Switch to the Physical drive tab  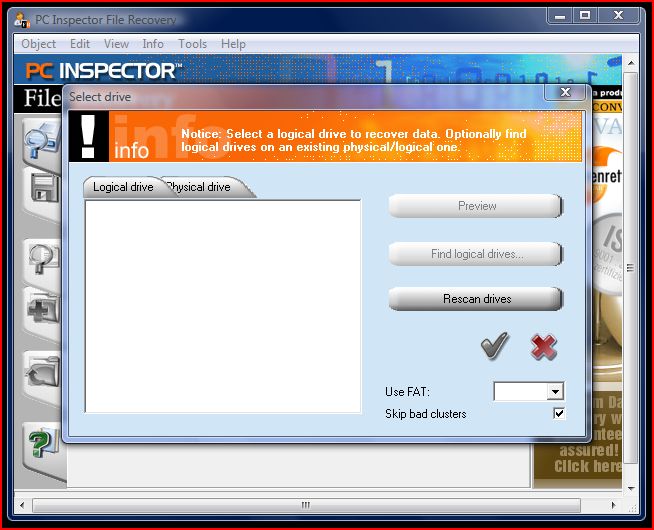204,187
